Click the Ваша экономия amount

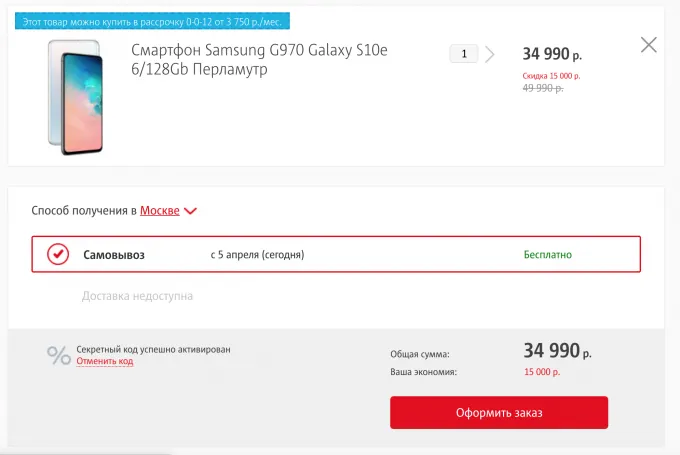point(542,372)
